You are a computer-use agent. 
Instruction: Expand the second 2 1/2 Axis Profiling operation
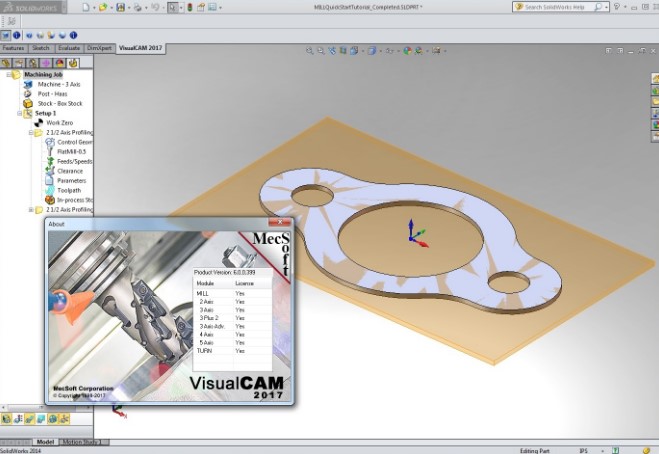(31, 209)
